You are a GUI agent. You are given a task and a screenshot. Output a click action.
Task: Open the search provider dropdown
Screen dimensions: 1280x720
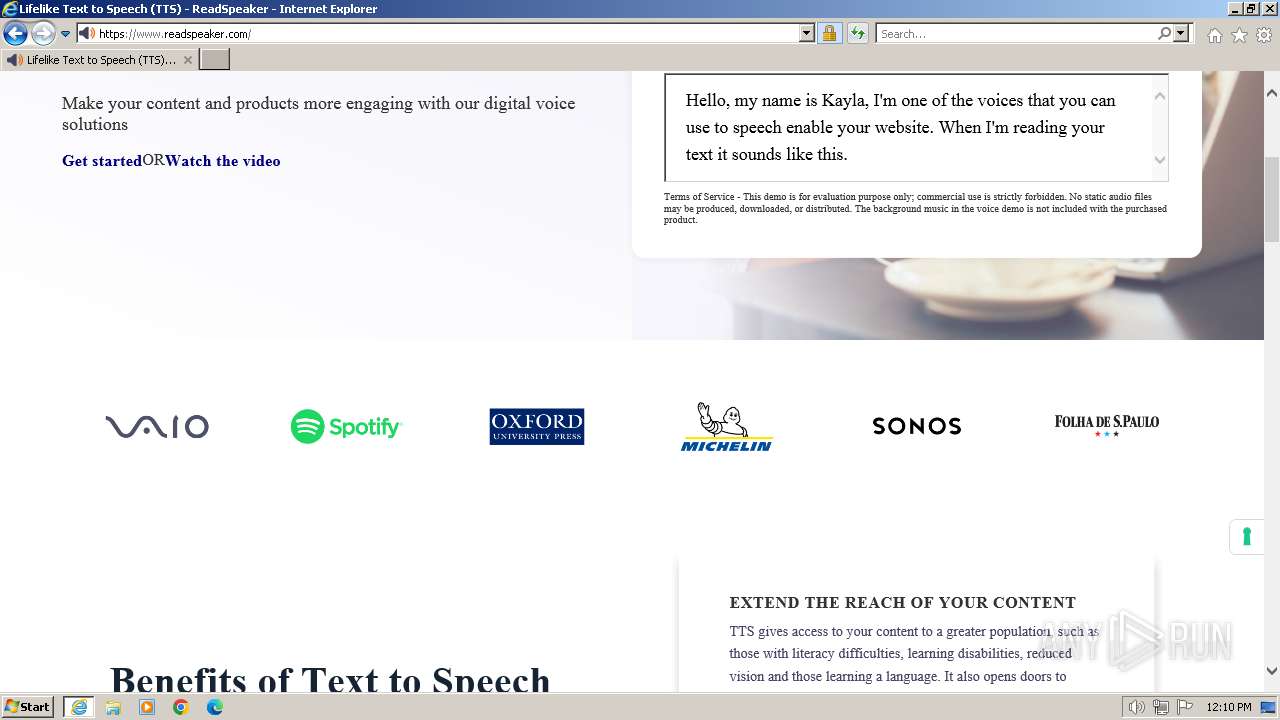(x=1181, y=34)
